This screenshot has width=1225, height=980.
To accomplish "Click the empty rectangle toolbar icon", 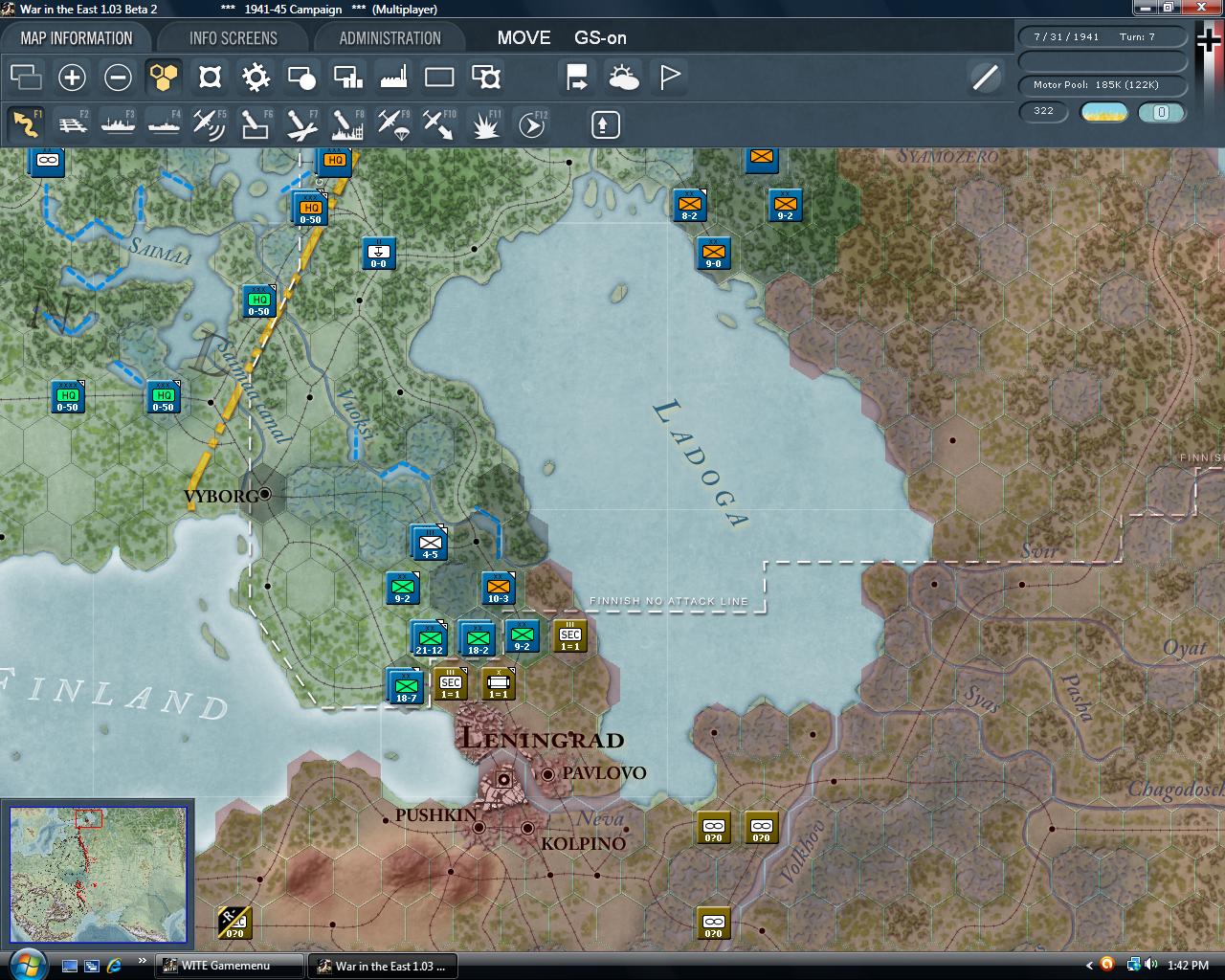I will [439, 77].
